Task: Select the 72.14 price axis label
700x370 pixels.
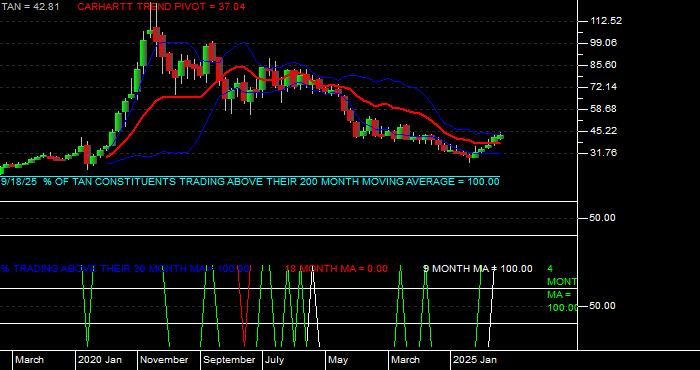Action: 603,87
